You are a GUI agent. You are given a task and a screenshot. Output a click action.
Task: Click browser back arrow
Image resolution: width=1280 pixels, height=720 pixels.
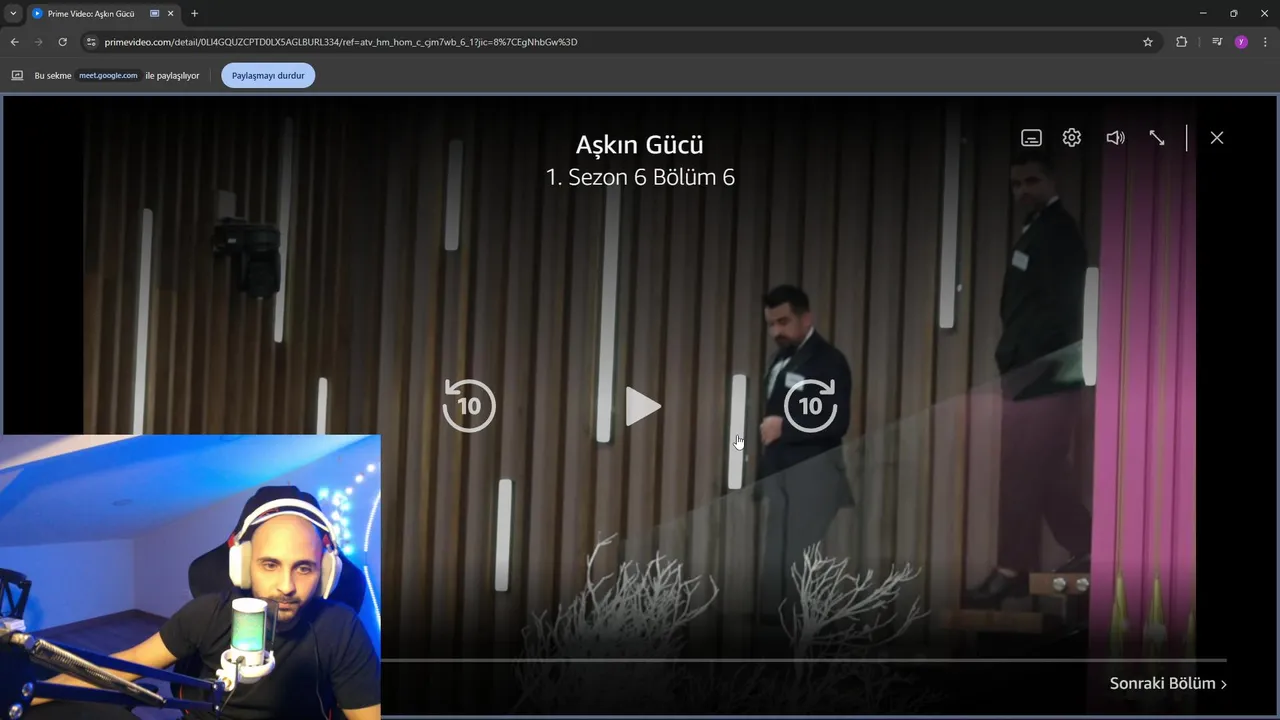click(14, 42)
